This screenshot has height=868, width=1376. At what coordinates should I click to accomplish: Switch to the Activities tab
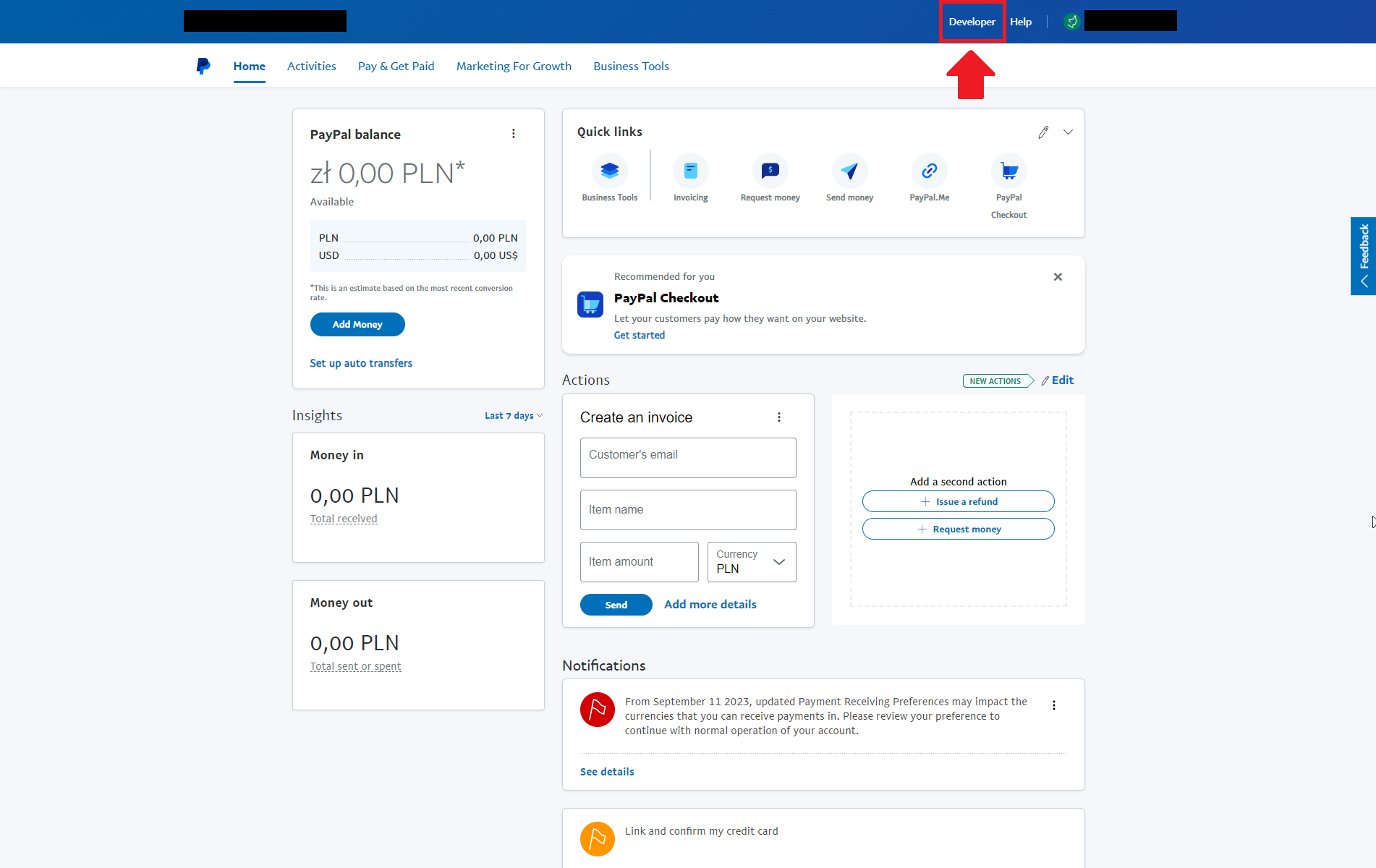311,66
